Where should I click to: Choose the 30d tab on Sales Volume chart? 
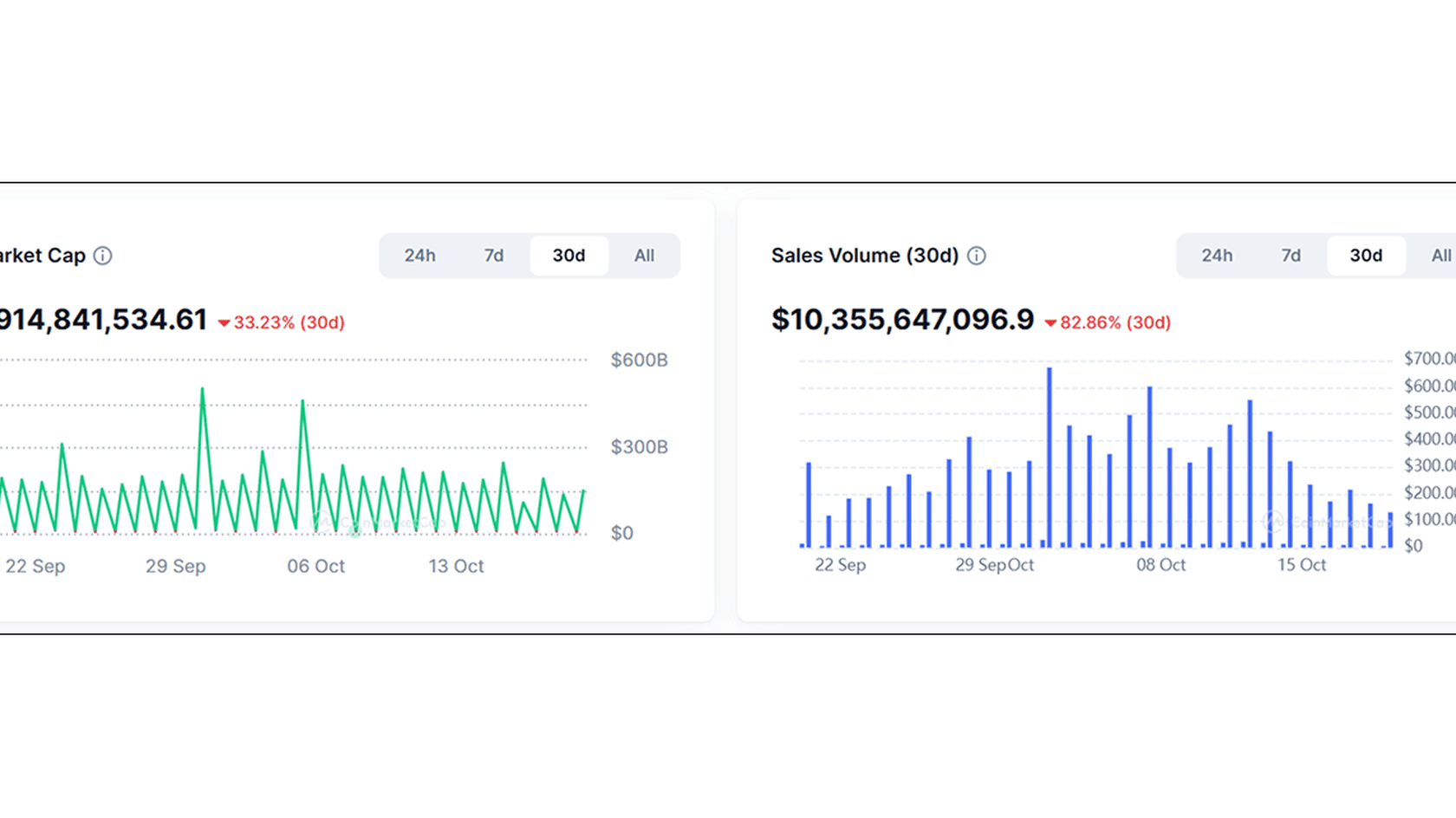coord(1366,256)
